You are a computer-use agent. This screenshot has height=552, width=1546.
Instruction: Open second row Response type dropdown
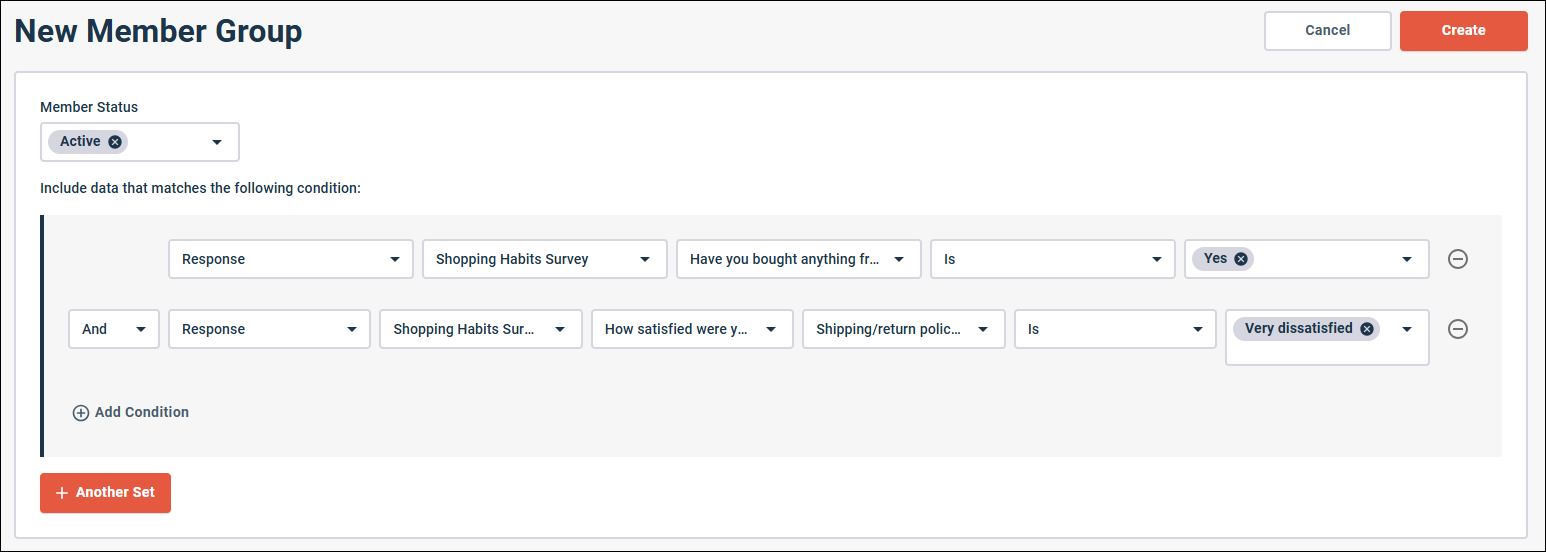tap(351, 329)
